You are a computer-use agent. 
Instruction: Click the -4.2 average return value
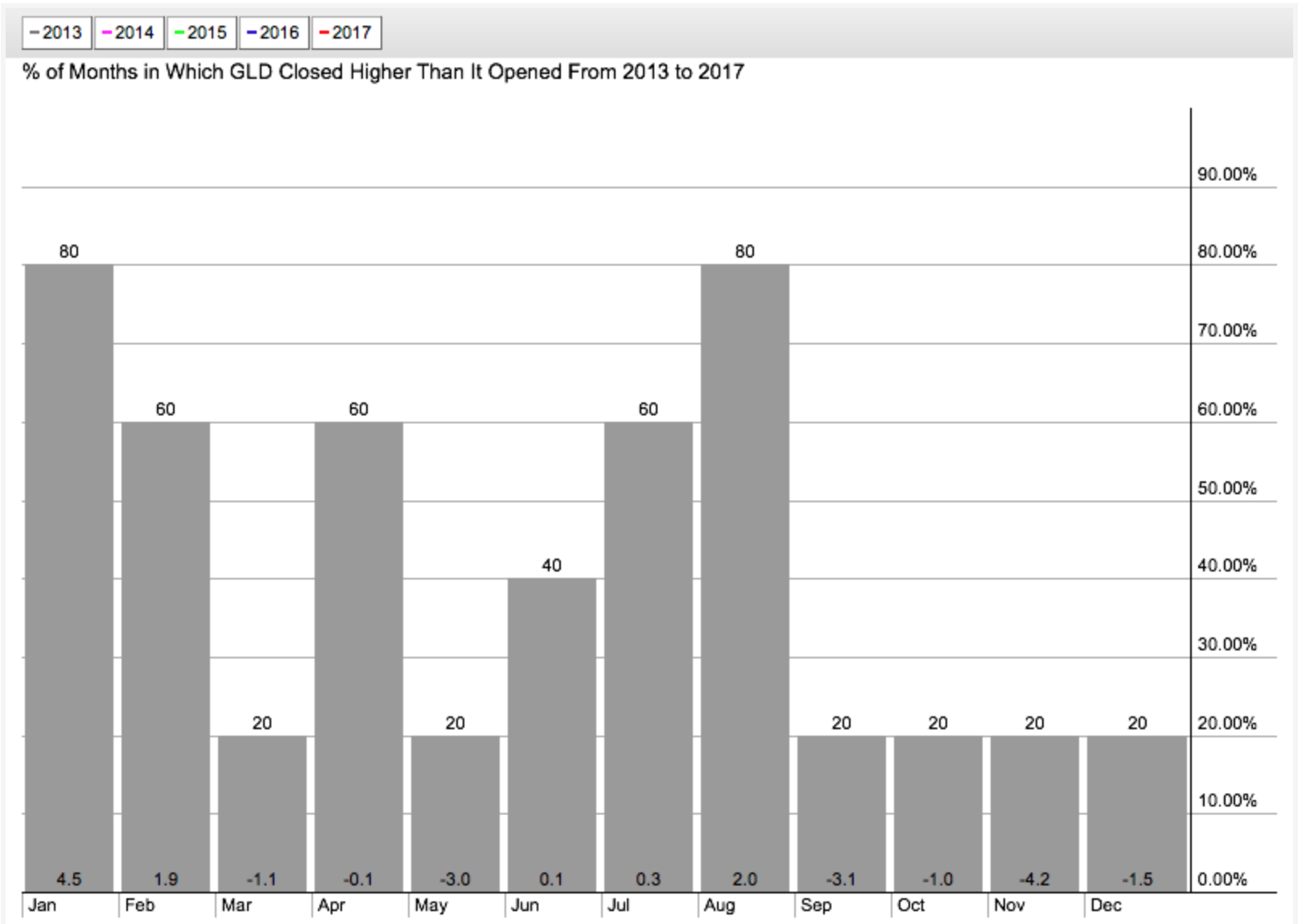click(1035, 880)
